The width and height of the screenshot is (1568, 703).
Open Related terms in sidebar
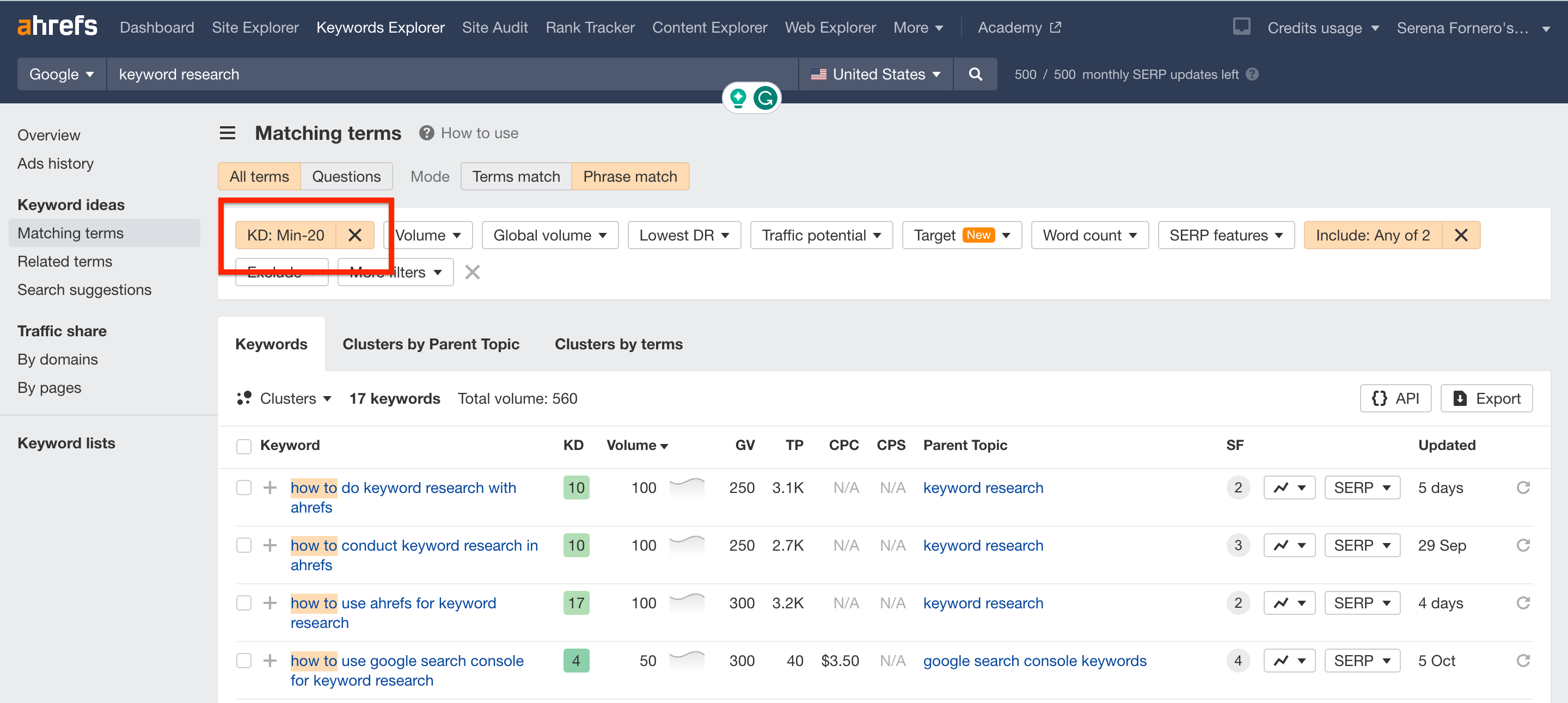click(x=65, y=262)
